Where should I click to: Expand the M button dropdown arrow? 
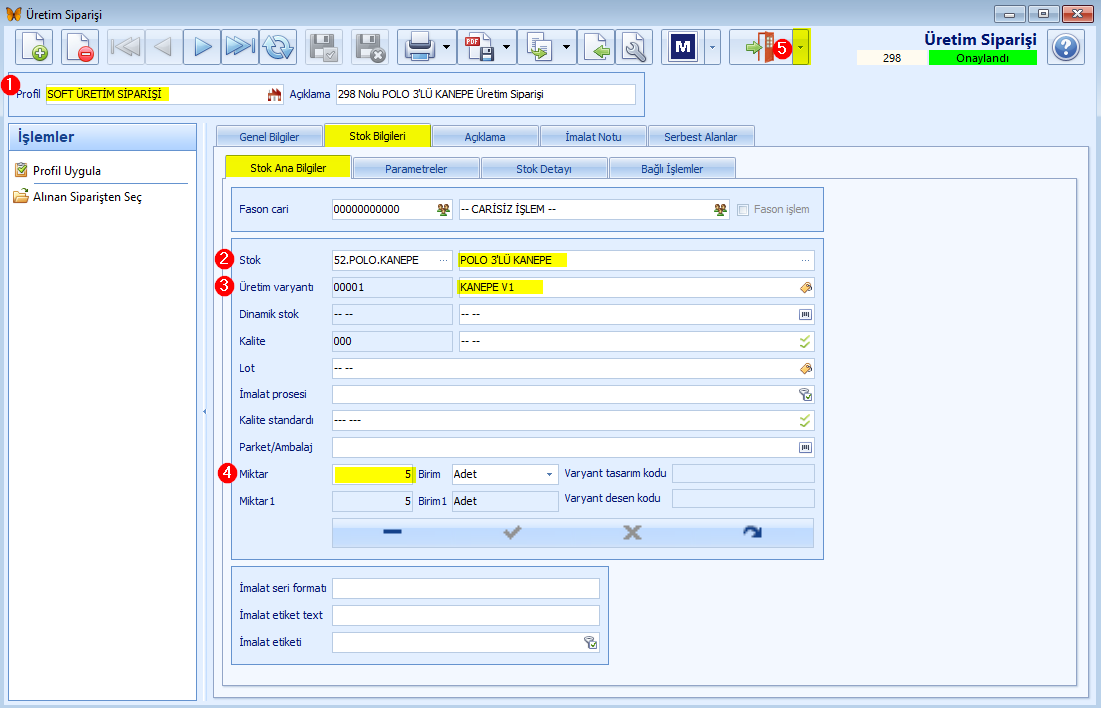[x=712, y=47]
